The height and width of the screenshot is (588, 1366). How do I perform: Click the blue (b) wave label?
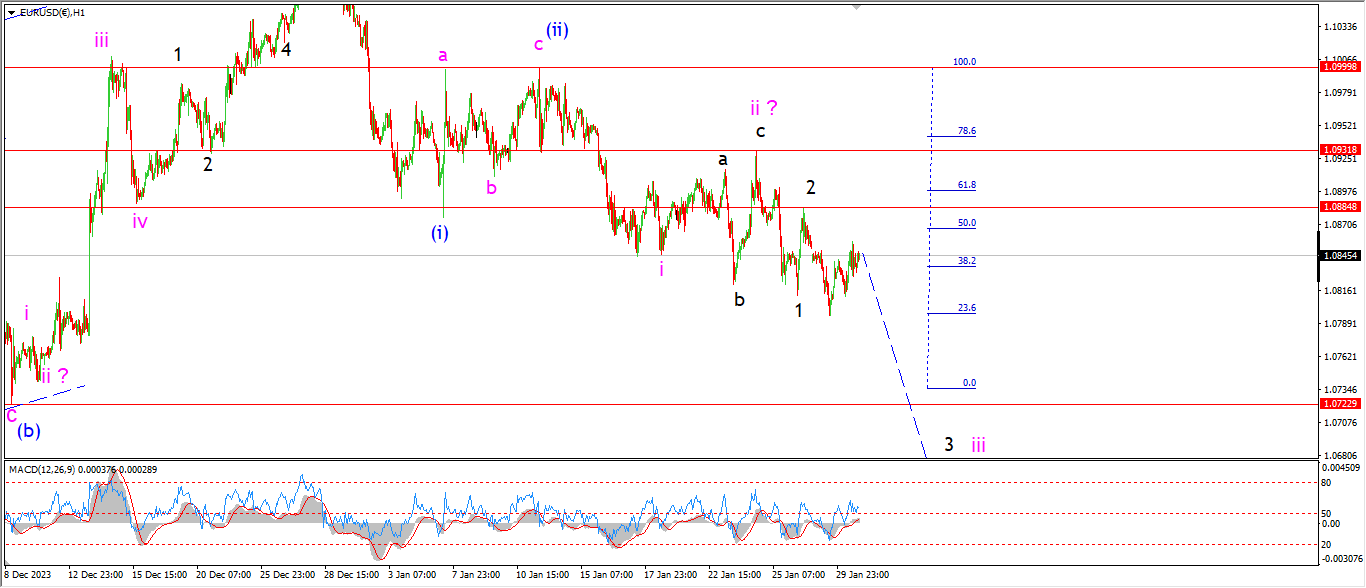point(29,431)
